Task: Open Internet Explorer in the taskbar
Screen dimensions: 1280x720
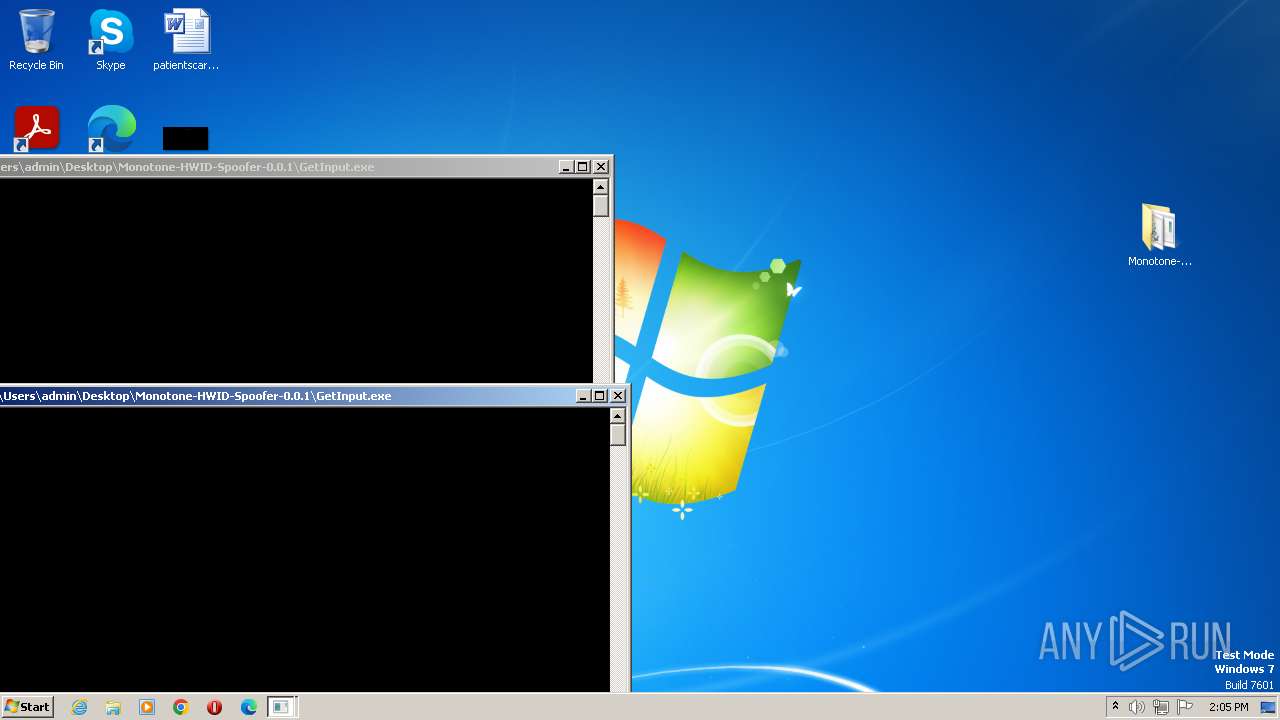Action: [79, 707]
